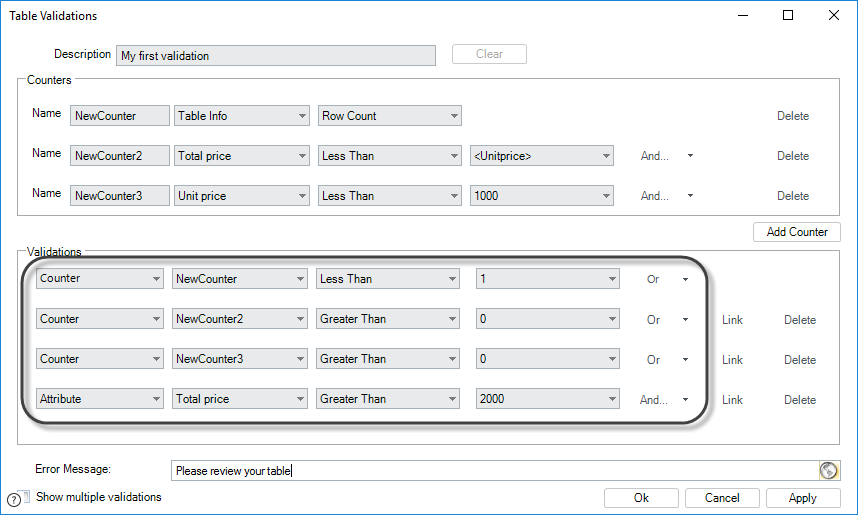Open Row Count dropdown for NewCounter

click(390, 115)
